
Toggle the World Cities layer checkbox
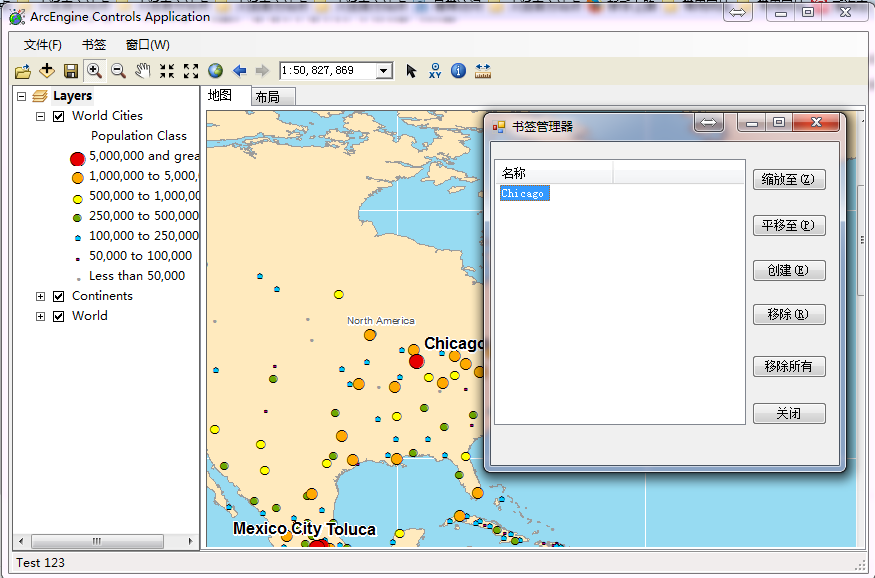pos(59,117)
